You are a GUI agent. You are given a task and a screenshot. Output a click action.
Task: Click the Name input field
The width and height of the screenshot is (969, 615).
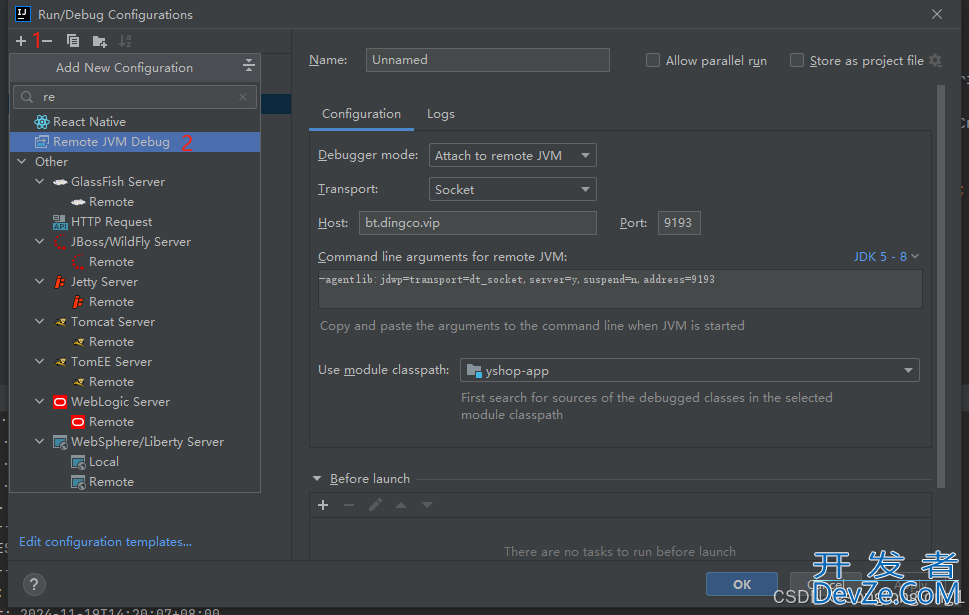pyautogui.click(x=488, y=60)
